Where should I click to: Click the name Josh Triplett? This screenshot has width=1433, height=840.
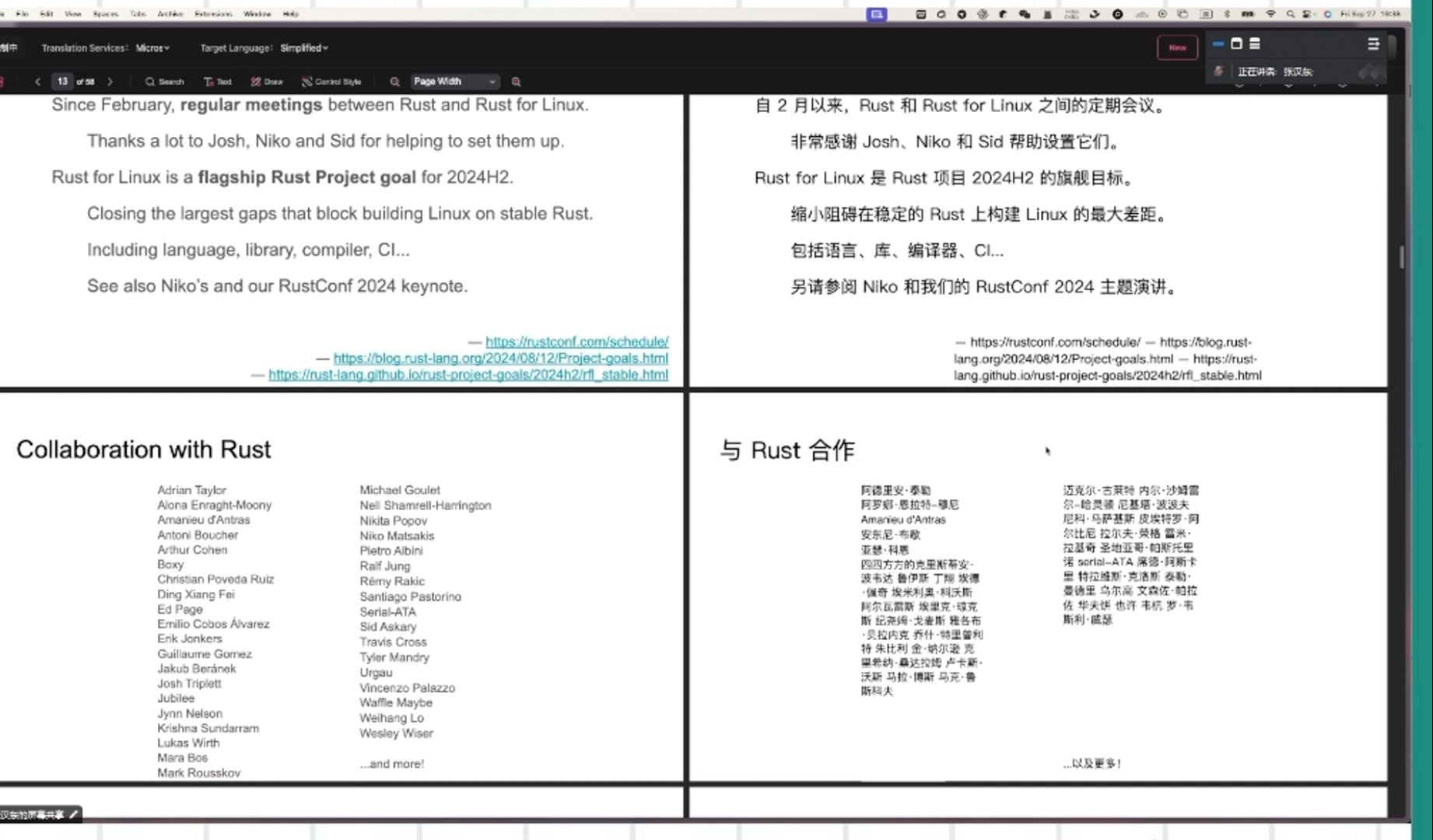(x=189, y=684)
